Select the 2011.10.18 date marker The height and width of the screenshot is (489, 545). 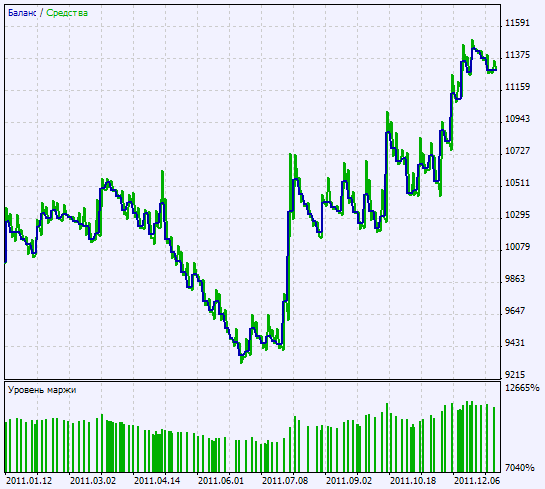(x=413, y=481)
